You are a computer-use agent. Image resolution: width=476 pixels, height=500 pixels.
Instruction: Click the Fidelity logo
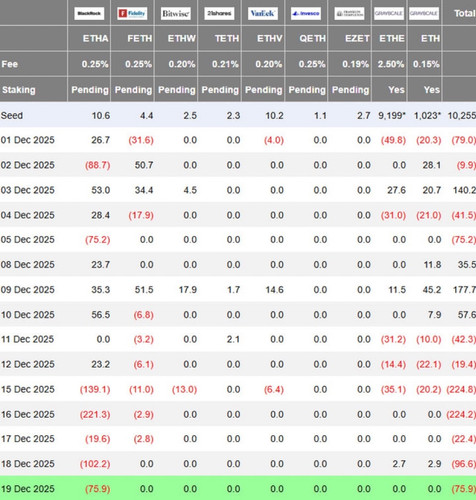coord(132,13)
